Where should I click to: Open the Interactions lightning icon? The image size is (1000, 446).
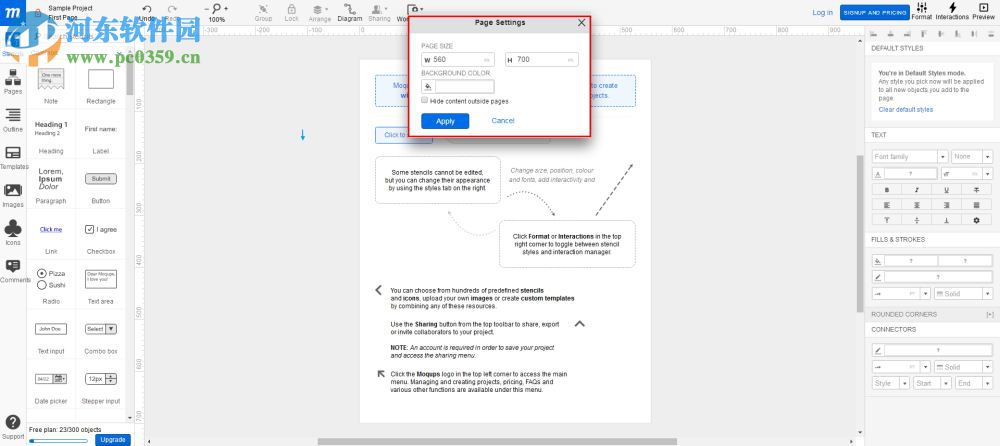(x=952, y=8)
